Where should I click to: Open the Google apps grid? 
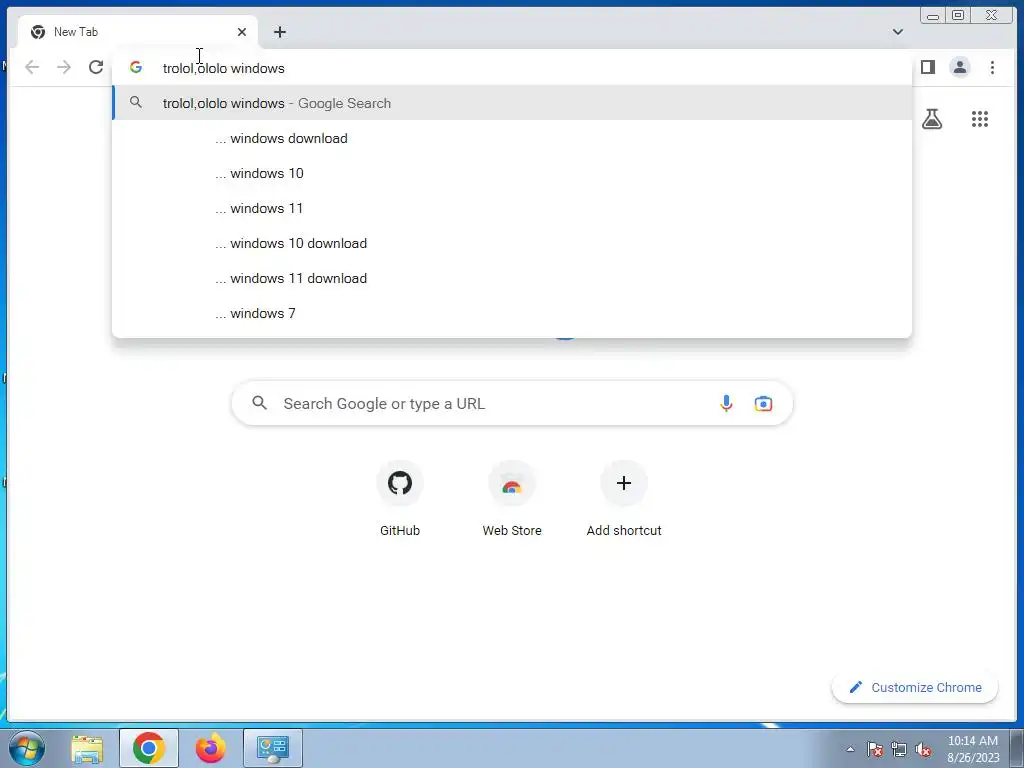click(980, 119)
